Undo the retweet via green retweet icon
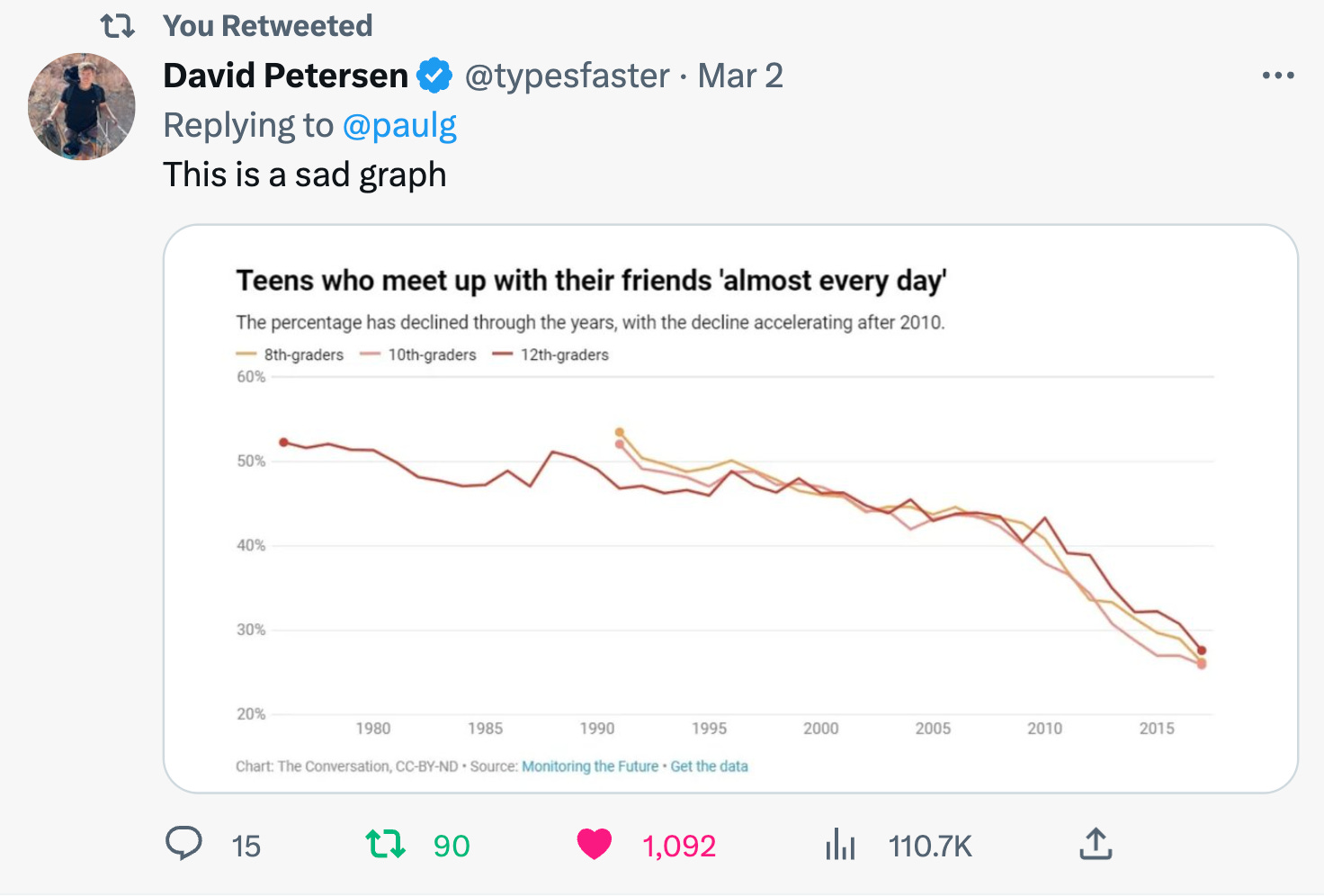 (x=385, y=844)
